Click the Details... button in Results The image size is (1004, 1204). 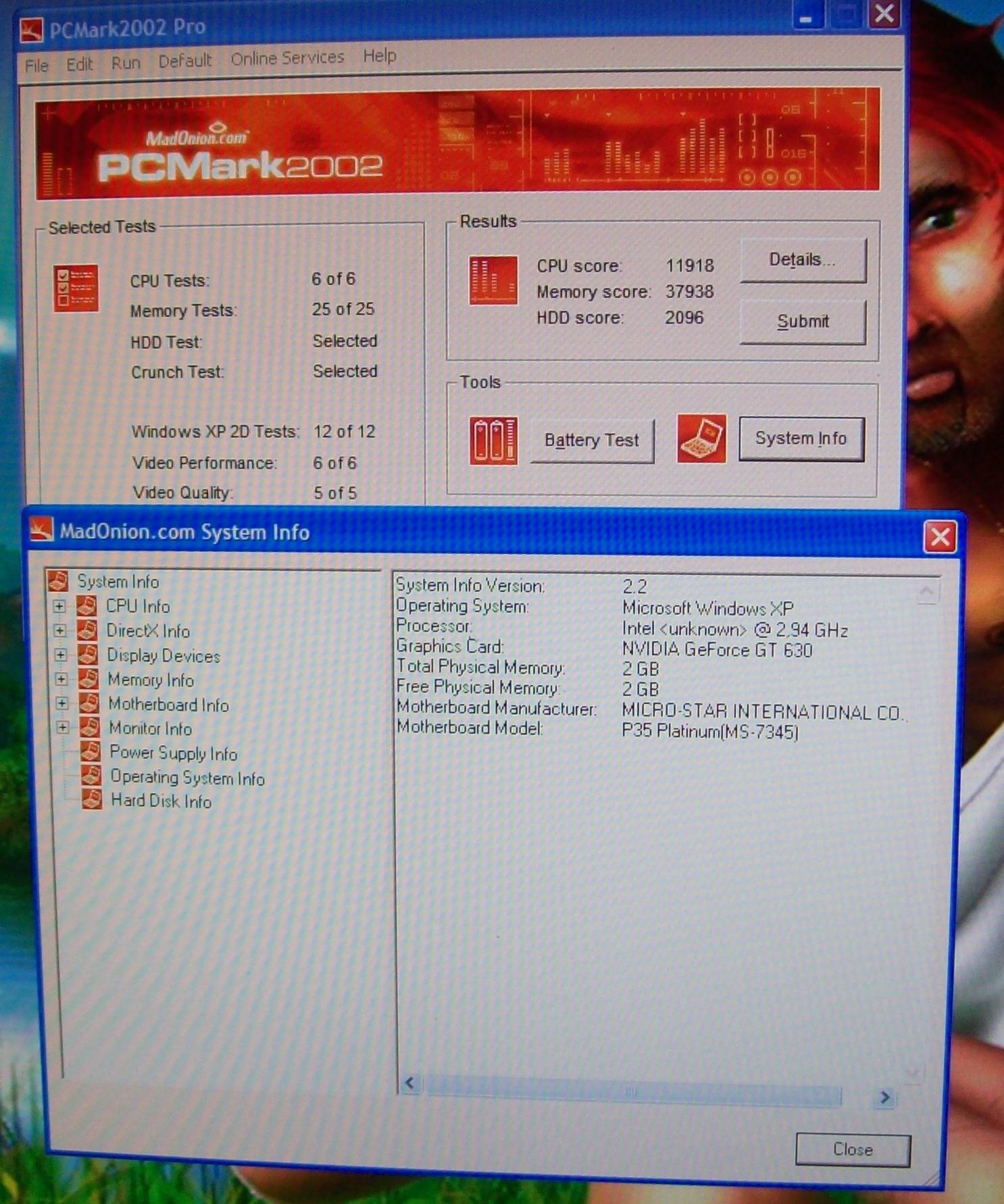click(803, 259)
